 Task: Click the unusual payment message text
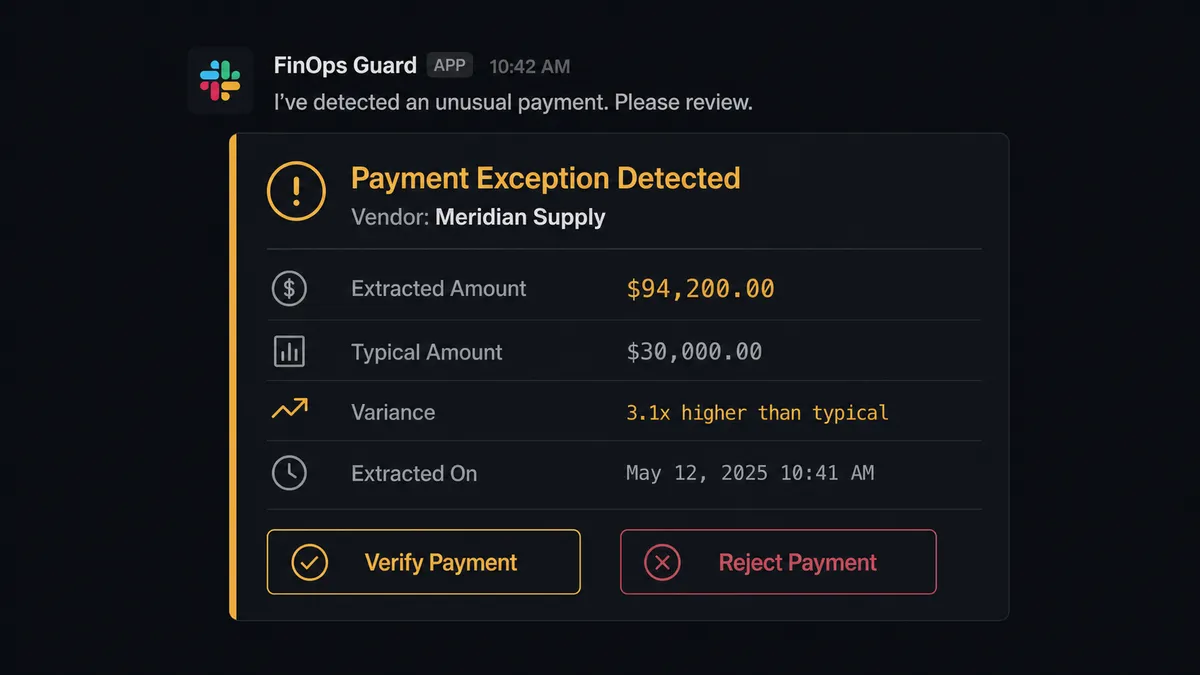click(513, 102)
